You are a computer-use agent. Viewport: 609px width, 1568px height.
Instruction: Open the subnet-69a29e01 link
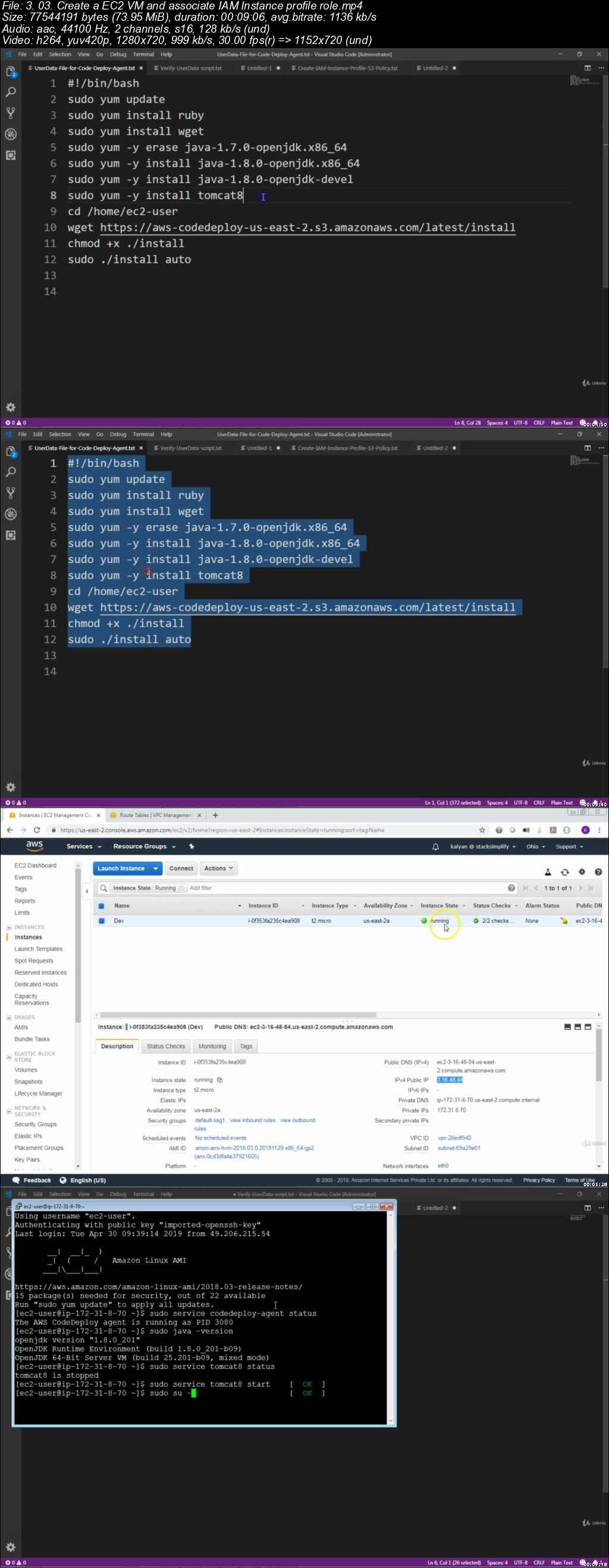click(459, 1149)
